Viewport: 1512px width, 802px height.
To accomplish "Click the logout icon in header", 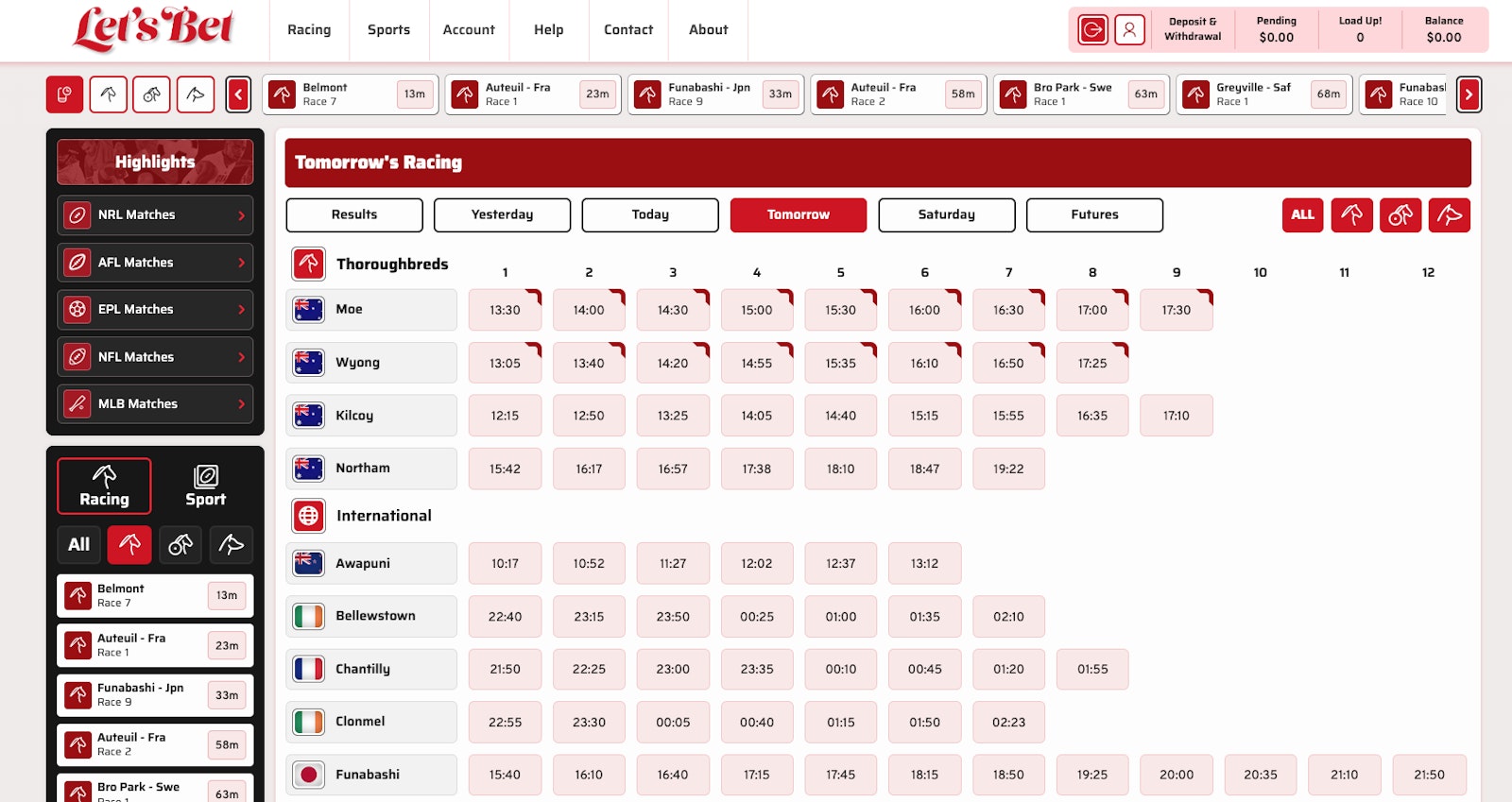I will [1092, 30].
